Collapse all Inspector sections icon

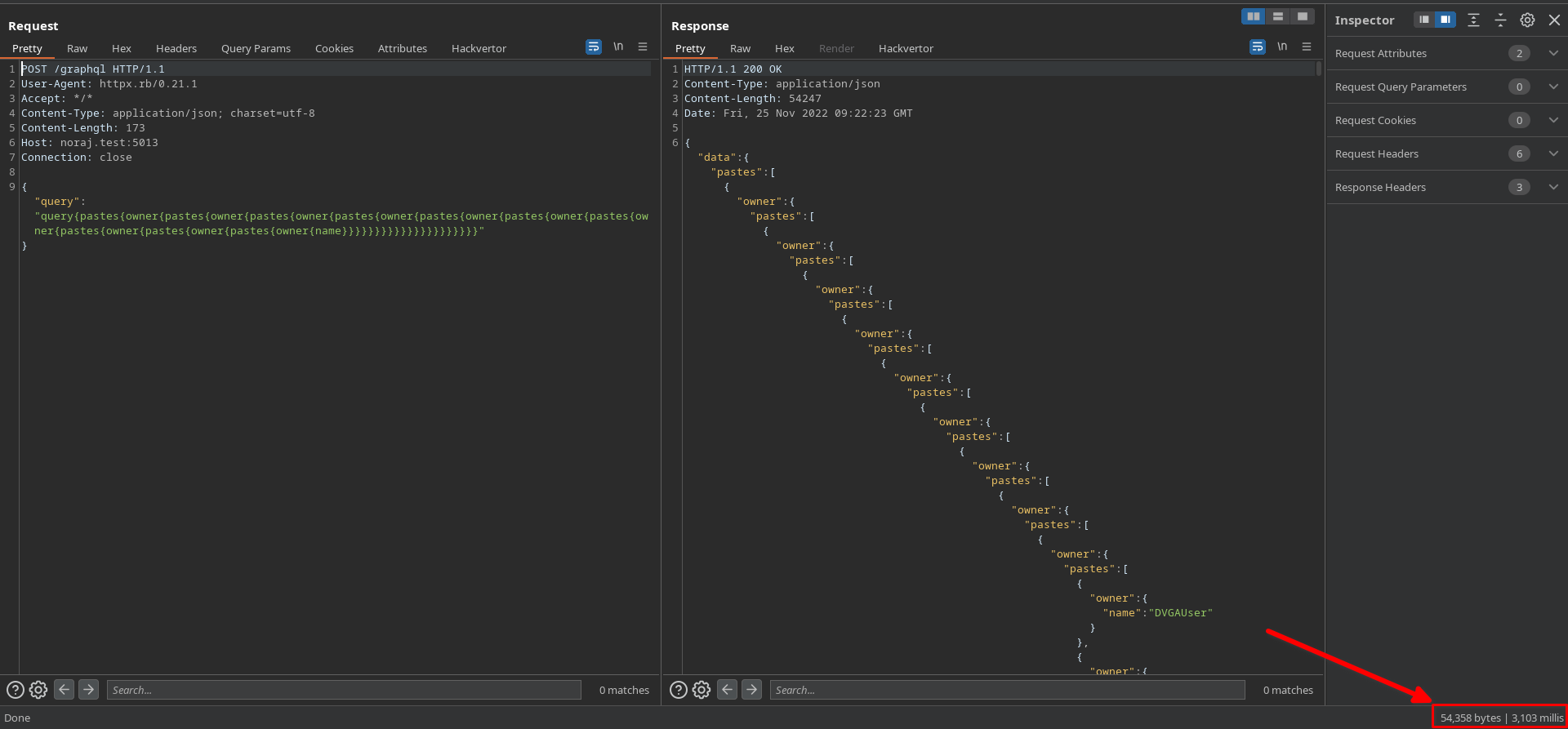click(1500, 20)
